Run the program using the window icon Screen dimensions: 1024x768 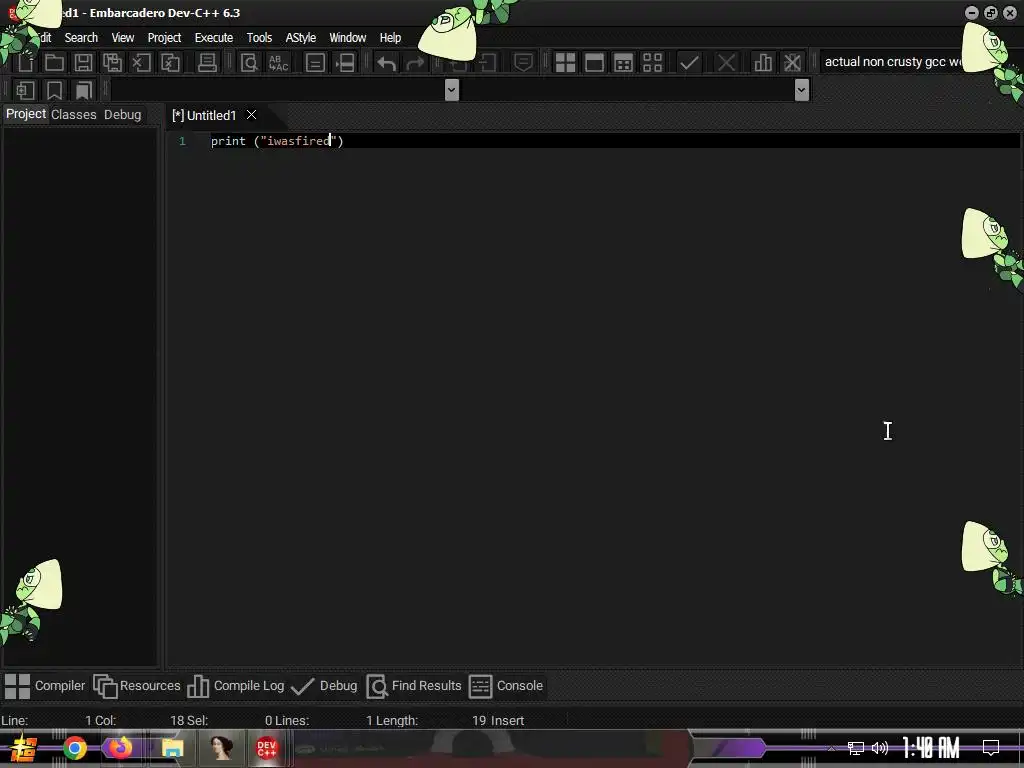(x=594, y=63)
